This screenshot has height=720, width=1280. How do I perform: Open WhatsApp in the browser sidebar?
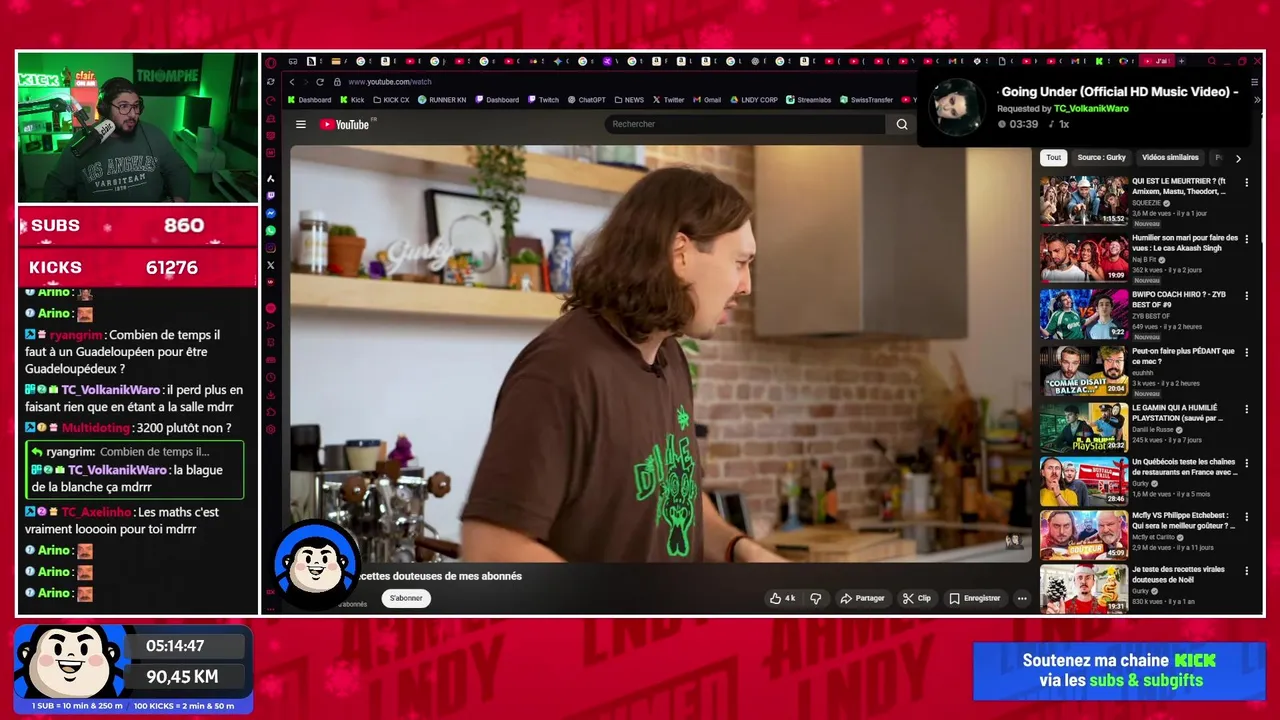(x=271, y=230)
